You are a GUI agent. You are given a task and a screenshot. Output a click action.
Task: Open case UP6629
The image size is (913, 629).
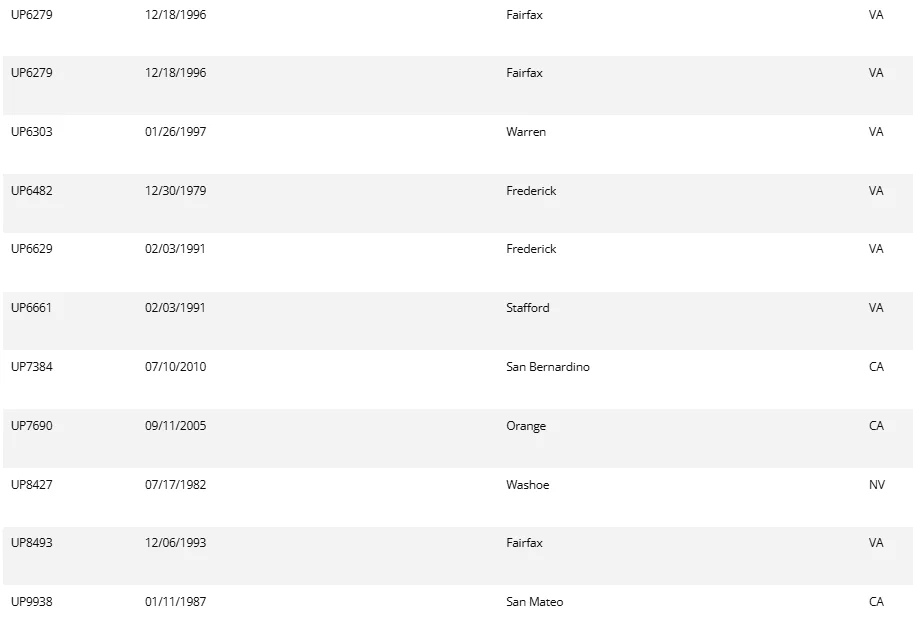coord(32,249)
